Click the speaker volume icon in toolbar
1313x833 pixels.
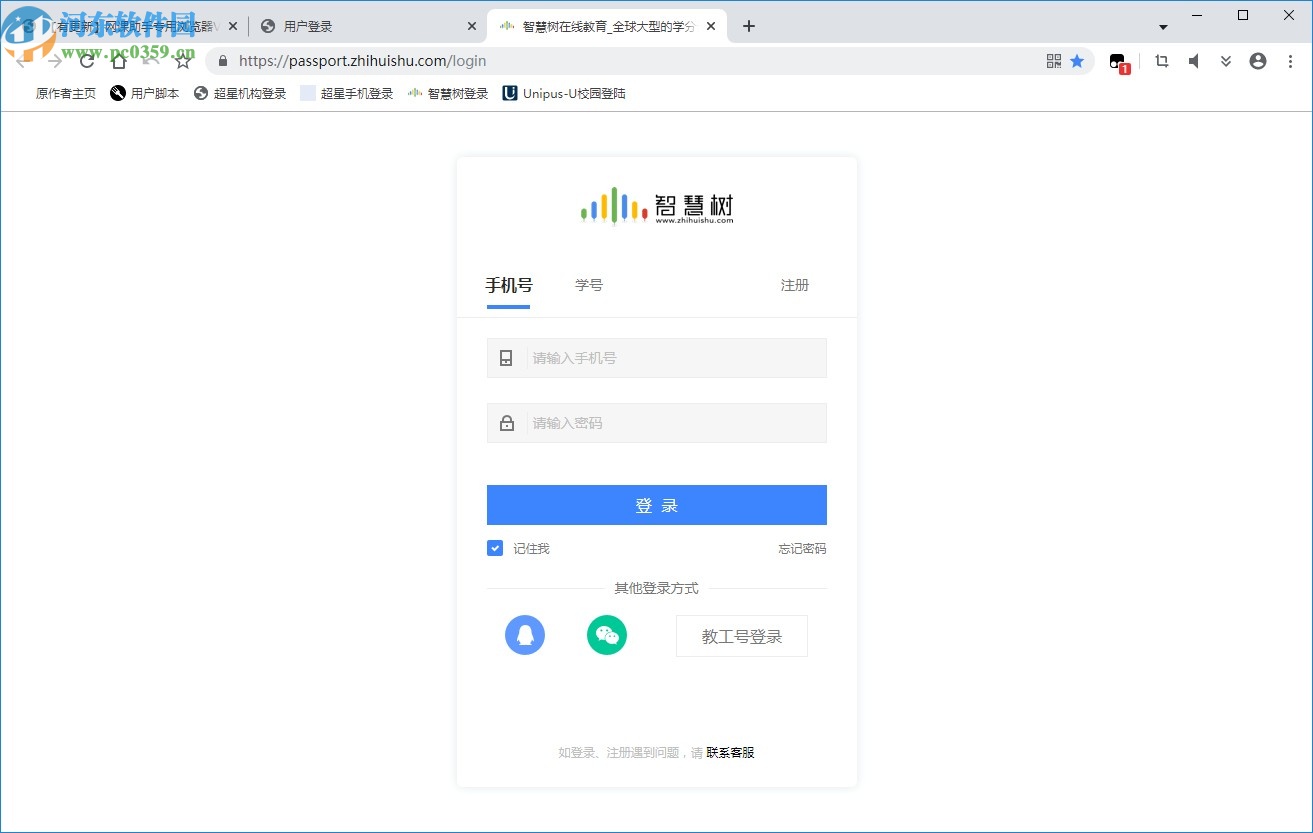click(x=1193, y=61)
